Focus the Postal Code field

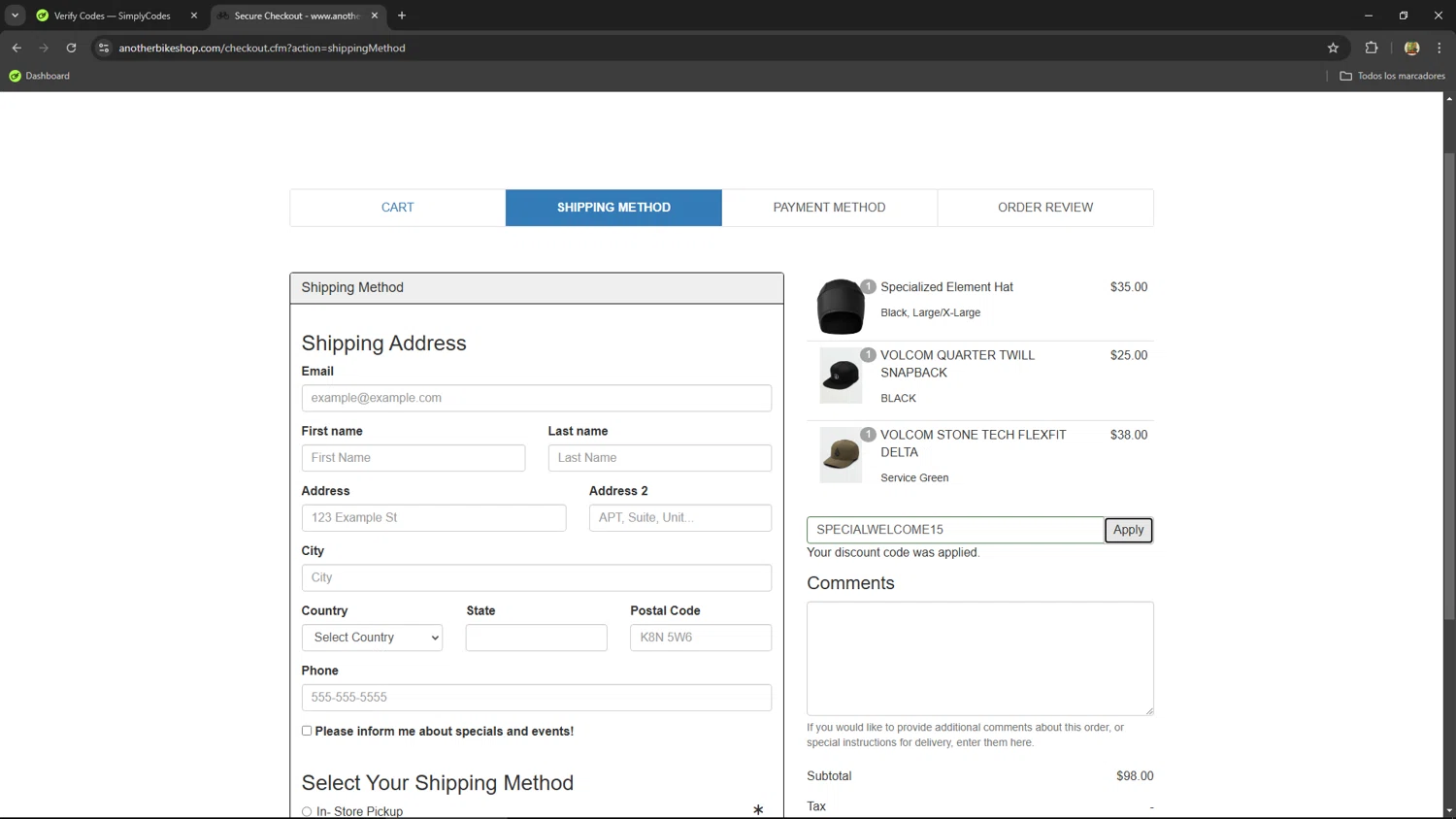[701, 638]
